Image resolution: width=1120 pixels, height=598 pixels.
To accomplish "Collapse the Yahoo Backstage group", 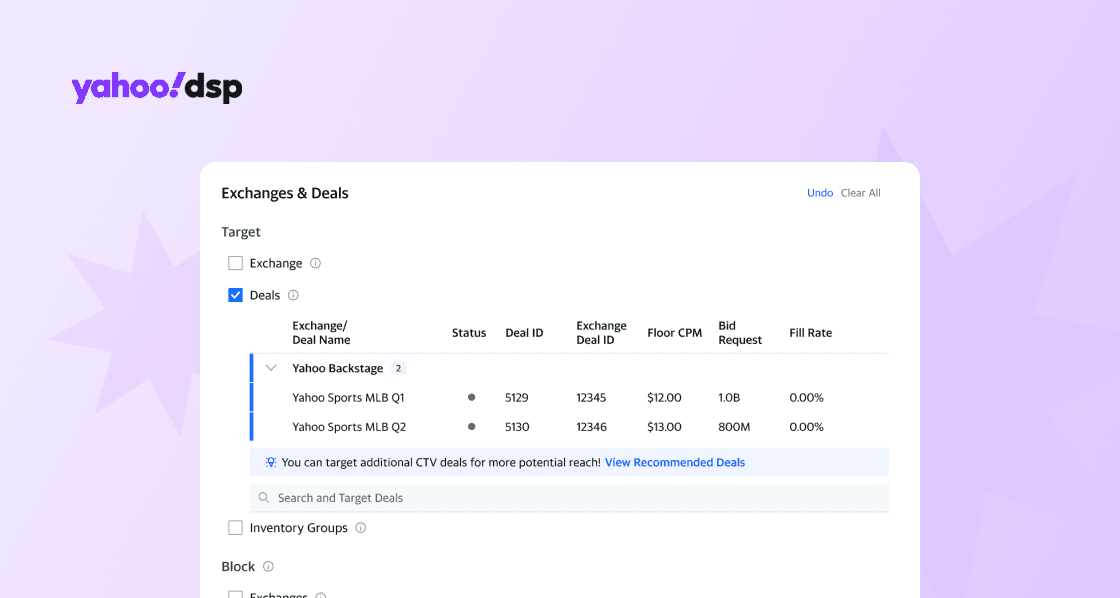I will click(x=271, y=369).
